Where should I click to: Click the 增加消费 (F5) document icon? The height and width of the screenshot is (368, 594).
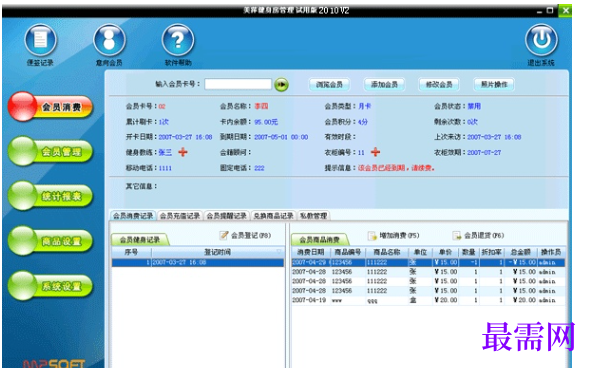[x=372, y=236]
